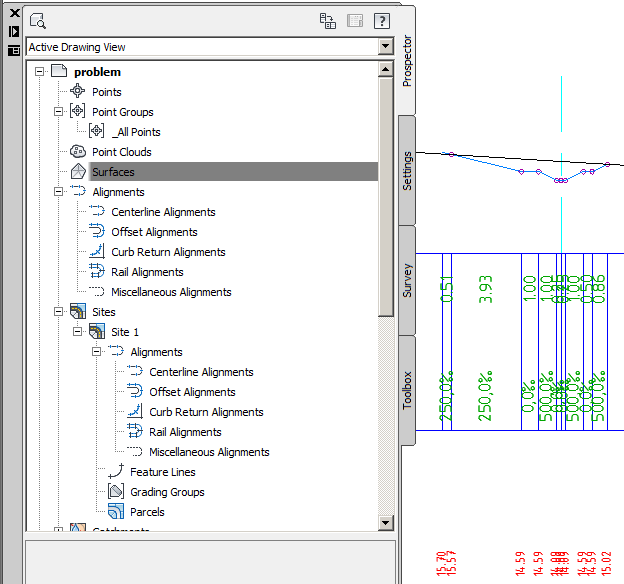Screen dimensions: 624x584
Task: Close the Toolspace palette with X
Action: (14, 14)
